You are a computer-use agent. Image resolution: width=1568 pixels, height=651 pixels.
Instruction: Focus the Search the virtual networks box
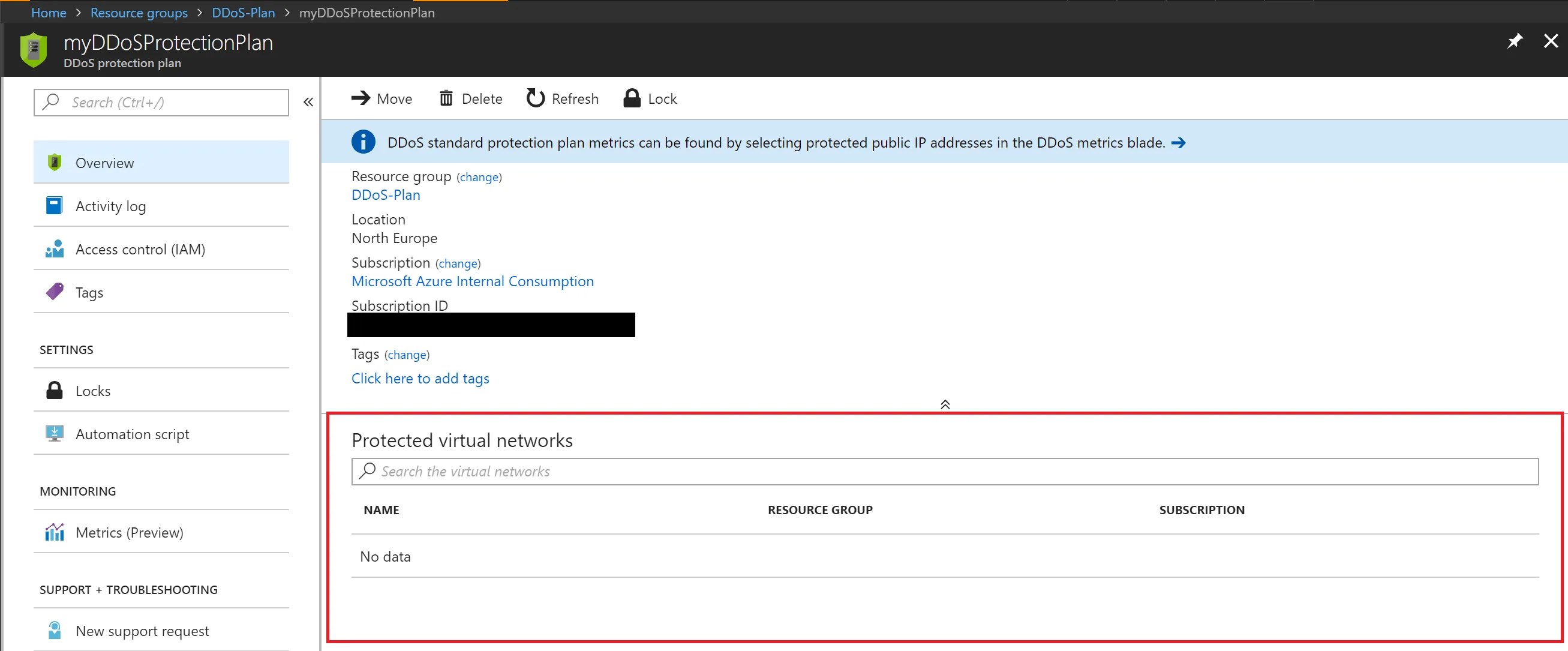click(x=945, y=472)
